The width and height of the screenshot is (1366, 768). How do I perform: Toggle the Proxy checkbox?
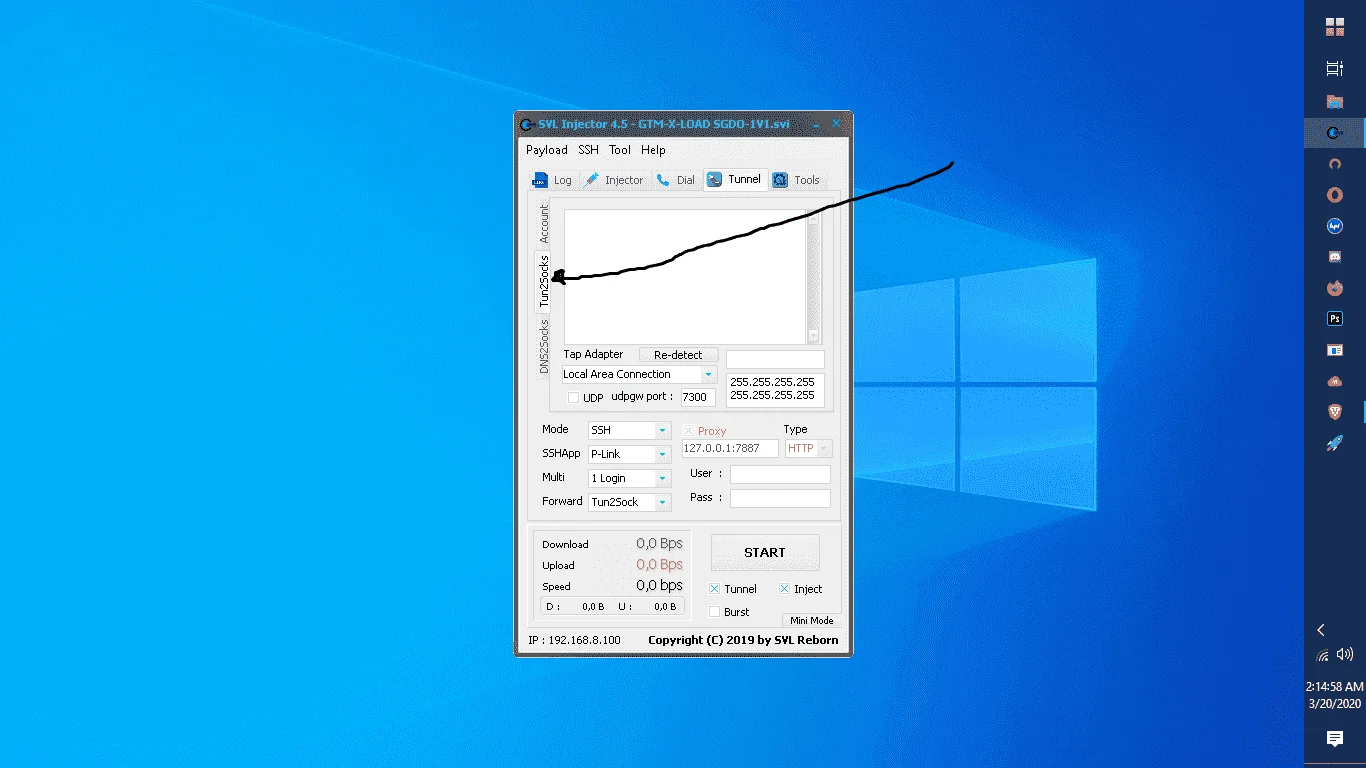pyautogui.click(x=688, y=431)
